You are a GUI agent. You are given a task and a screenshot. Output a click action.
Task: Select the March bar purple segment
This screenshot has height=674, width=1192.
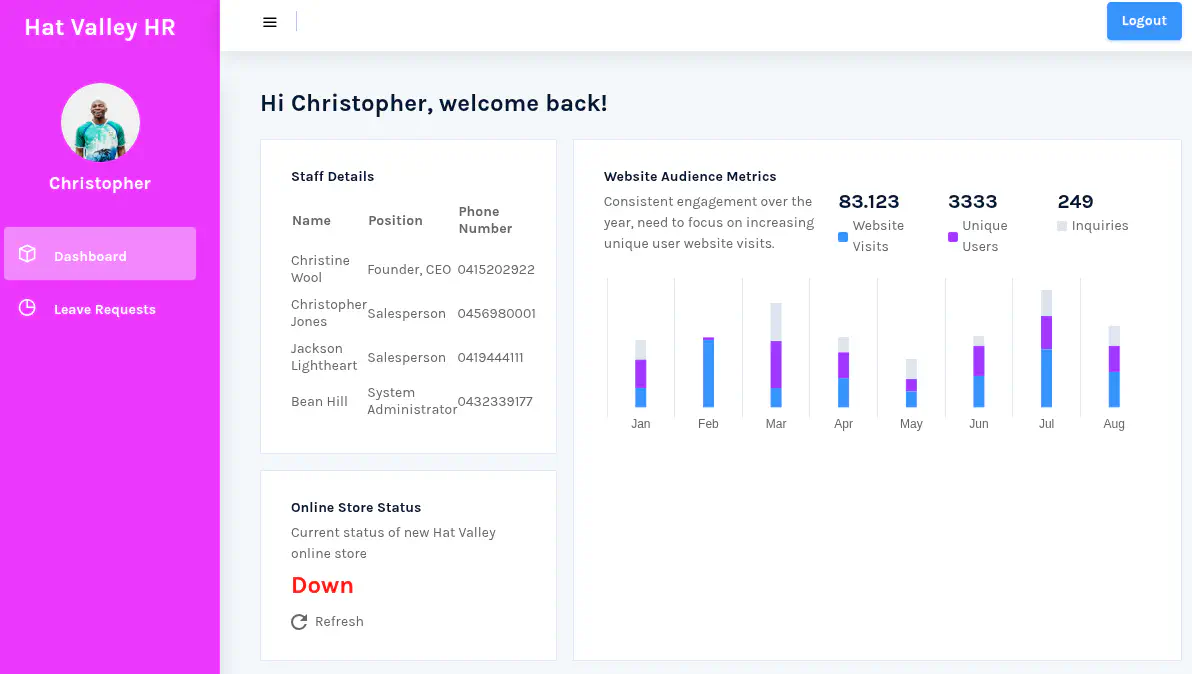point(776,364)
